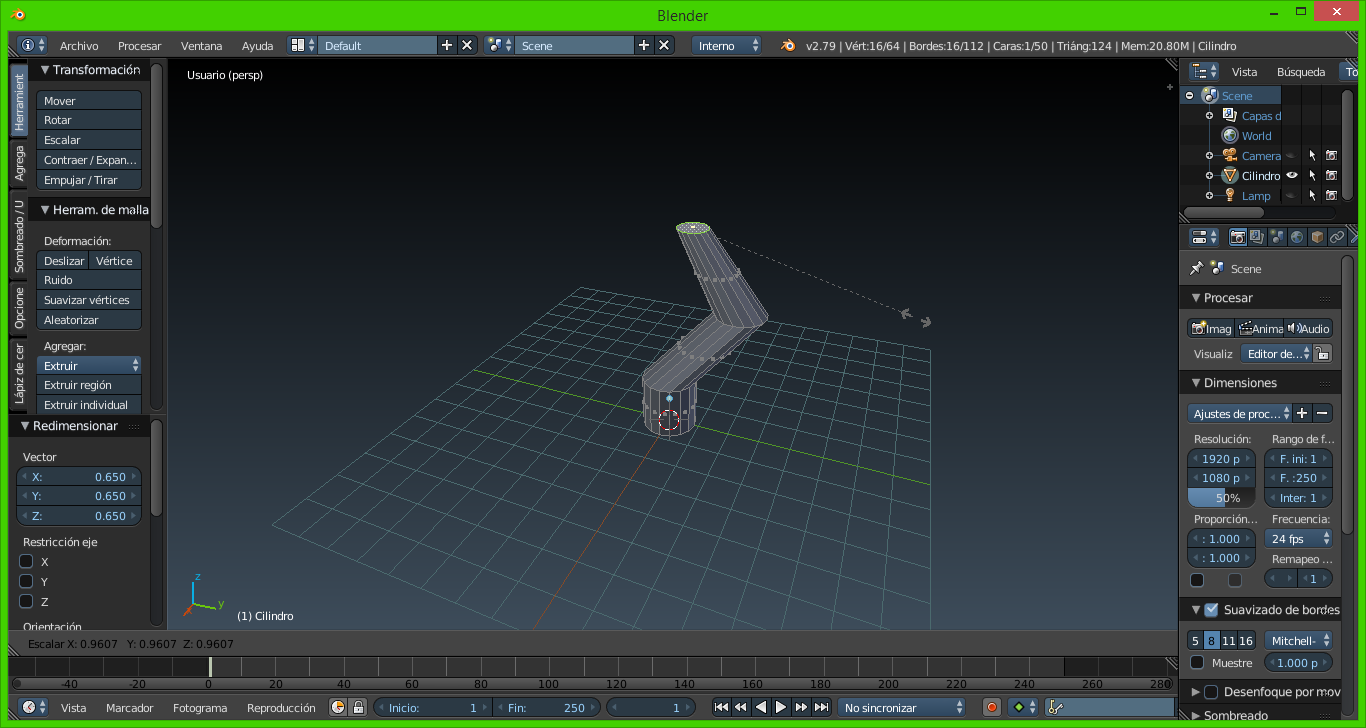Open the timeline editor type selector

pyautogui.click(x=33, y=707)
